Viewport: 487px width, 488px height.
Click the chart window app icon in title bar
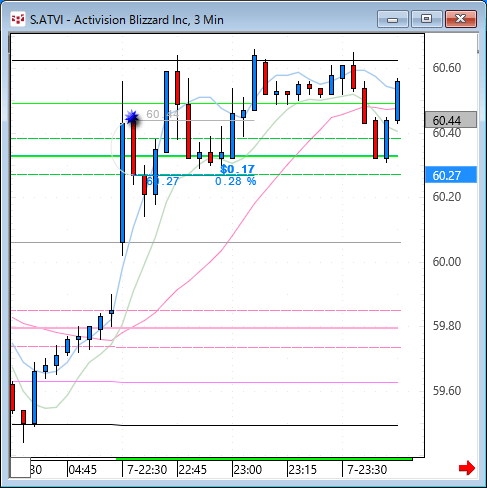17,19
